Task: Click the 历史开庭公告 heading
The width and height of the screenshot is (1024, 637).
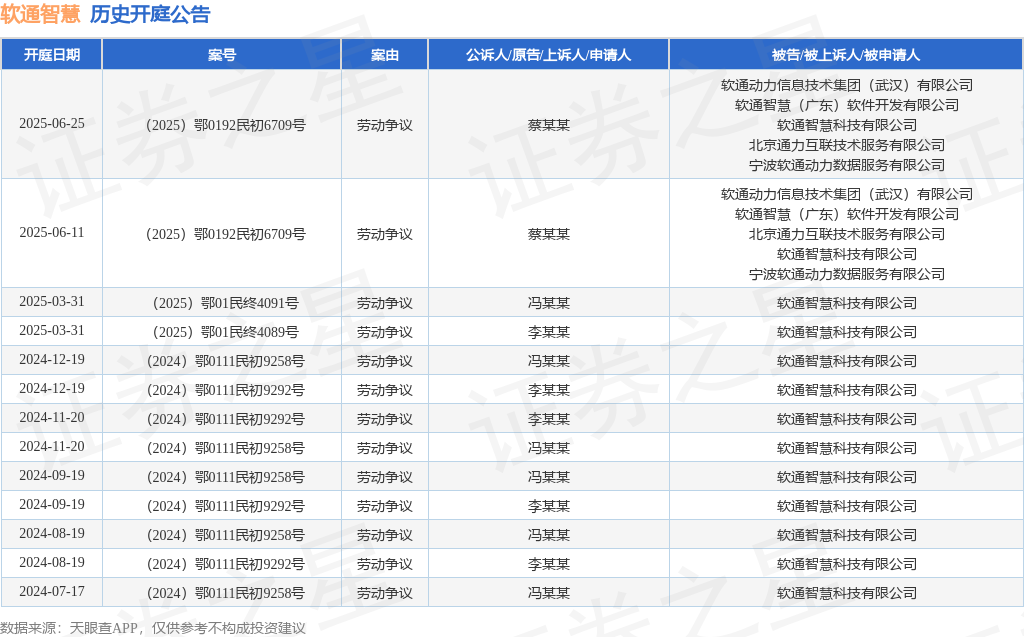Action: tap(150, 14)
